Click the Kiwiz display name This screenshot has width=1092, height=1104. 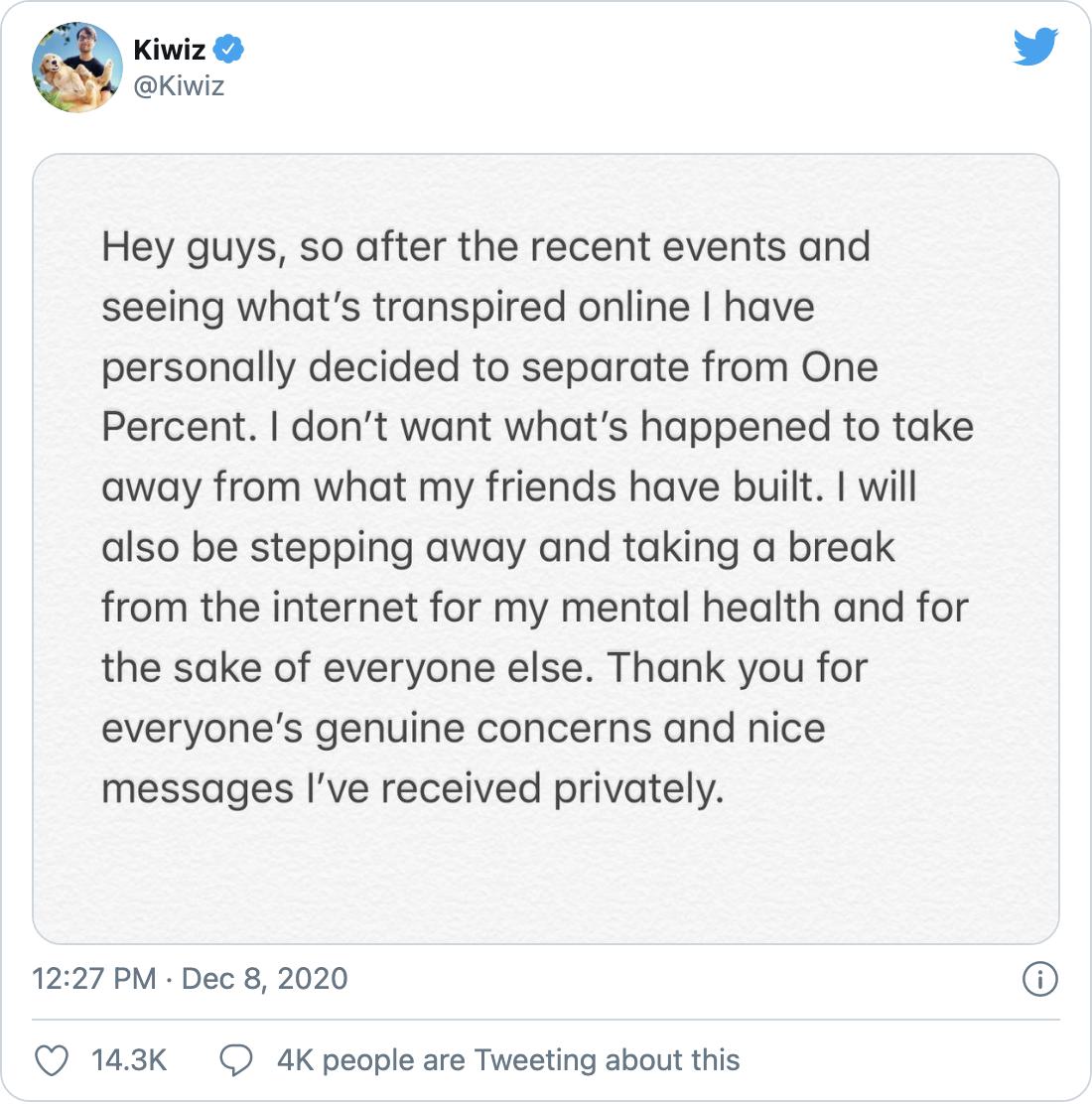click(169, 50)
